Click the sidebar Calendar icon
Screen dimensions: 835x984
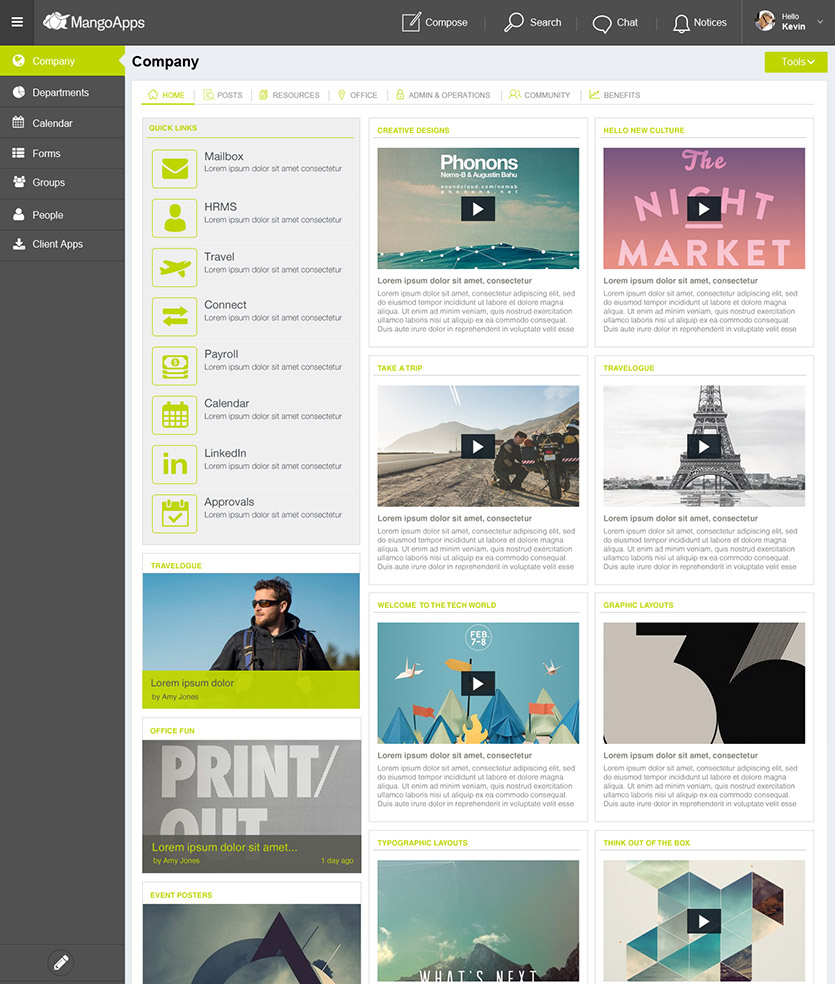pyautogui.click(x=19, y=122)
